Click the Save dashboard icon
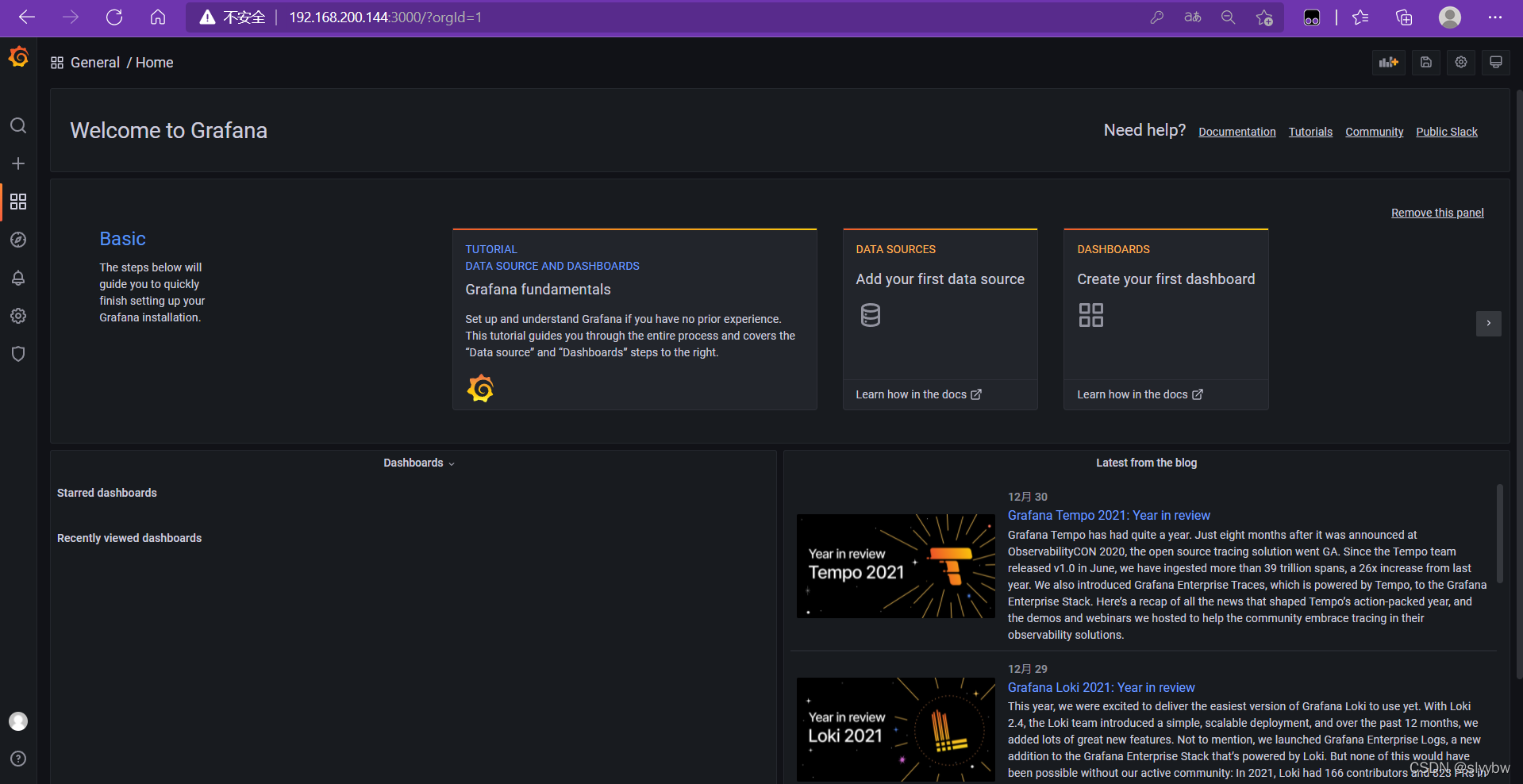The height and width of the screenshot is (784, 1523). pyautogui.click(x=1426, y=63)
